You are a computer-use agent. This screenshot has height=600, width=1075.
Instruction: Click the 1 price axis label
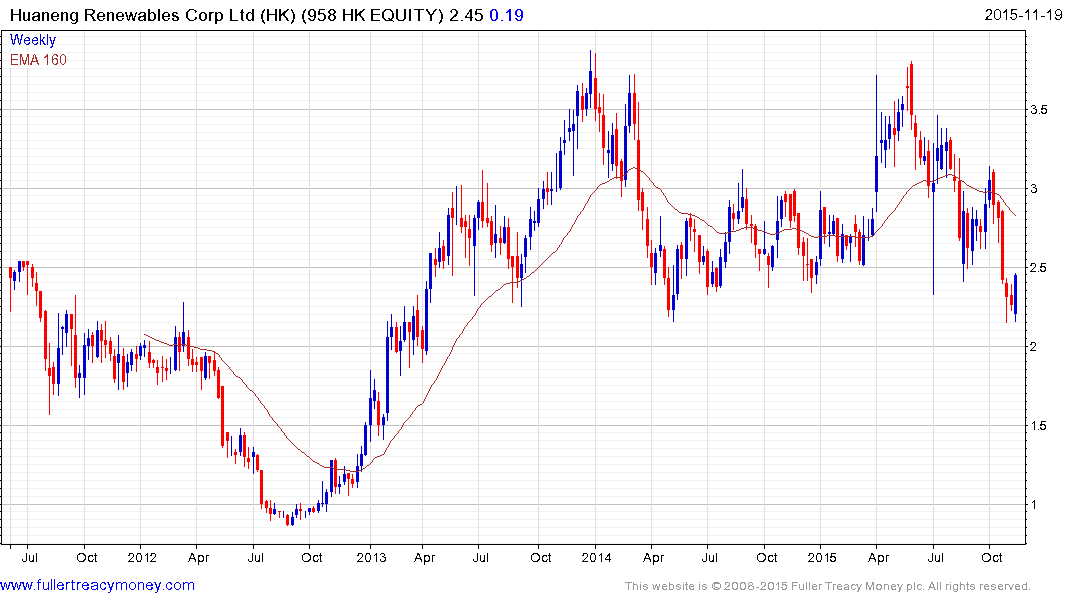(1038, 505)
